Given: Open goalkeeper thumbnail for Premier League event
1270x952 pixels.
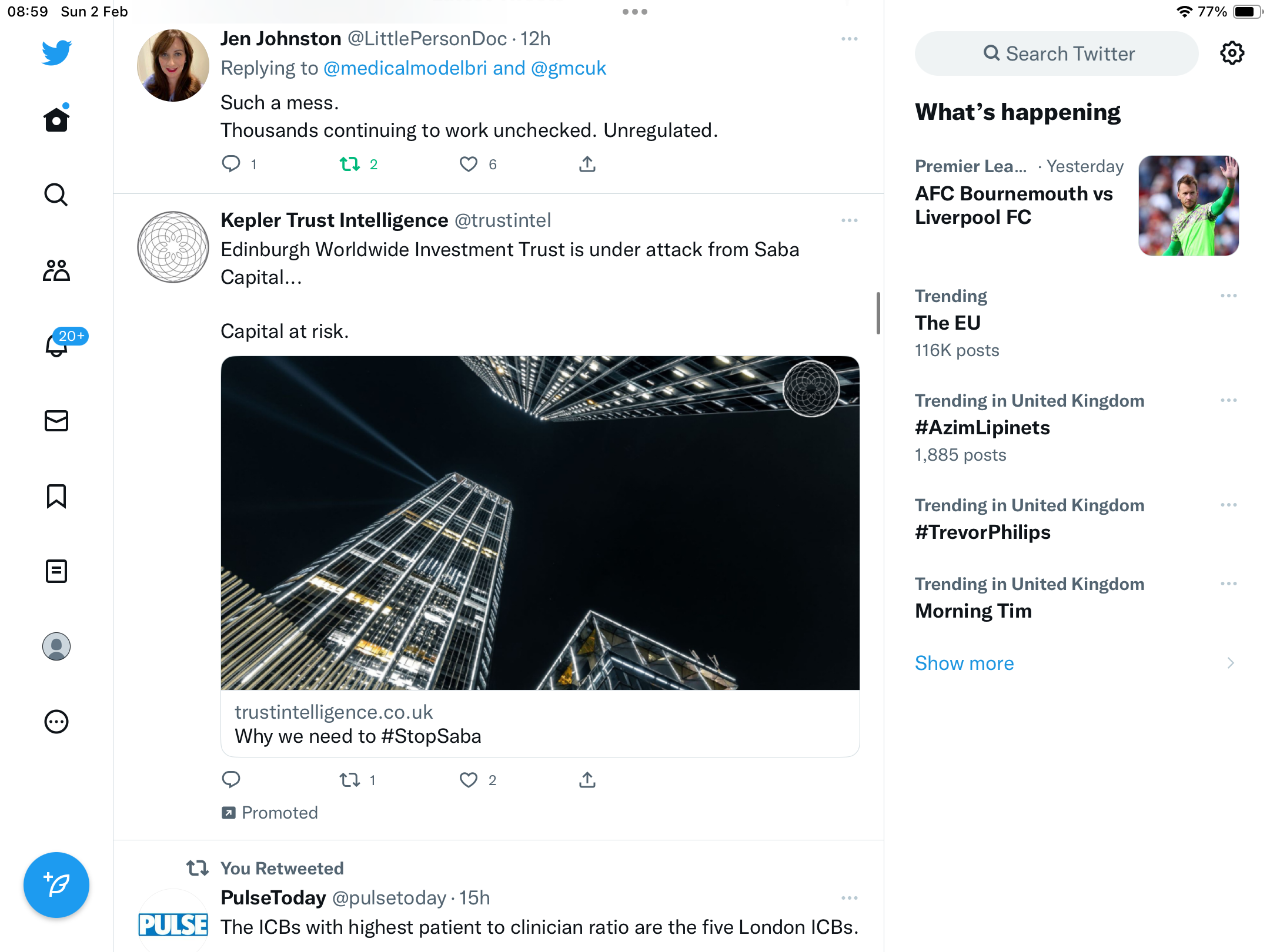Looking at the screenshot, I should 1188,205.
